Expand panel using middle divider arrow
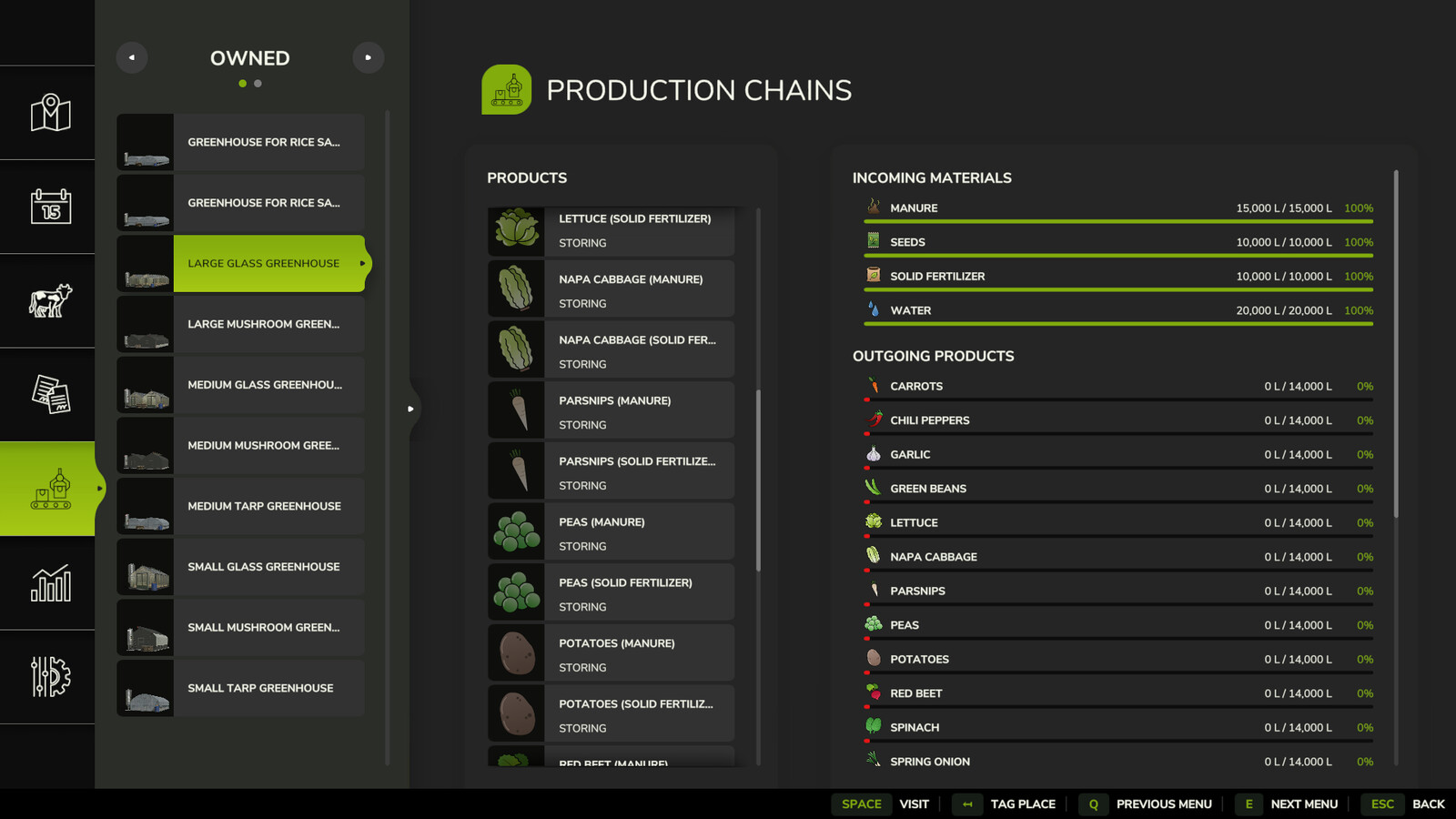 [x=411, y=409]
